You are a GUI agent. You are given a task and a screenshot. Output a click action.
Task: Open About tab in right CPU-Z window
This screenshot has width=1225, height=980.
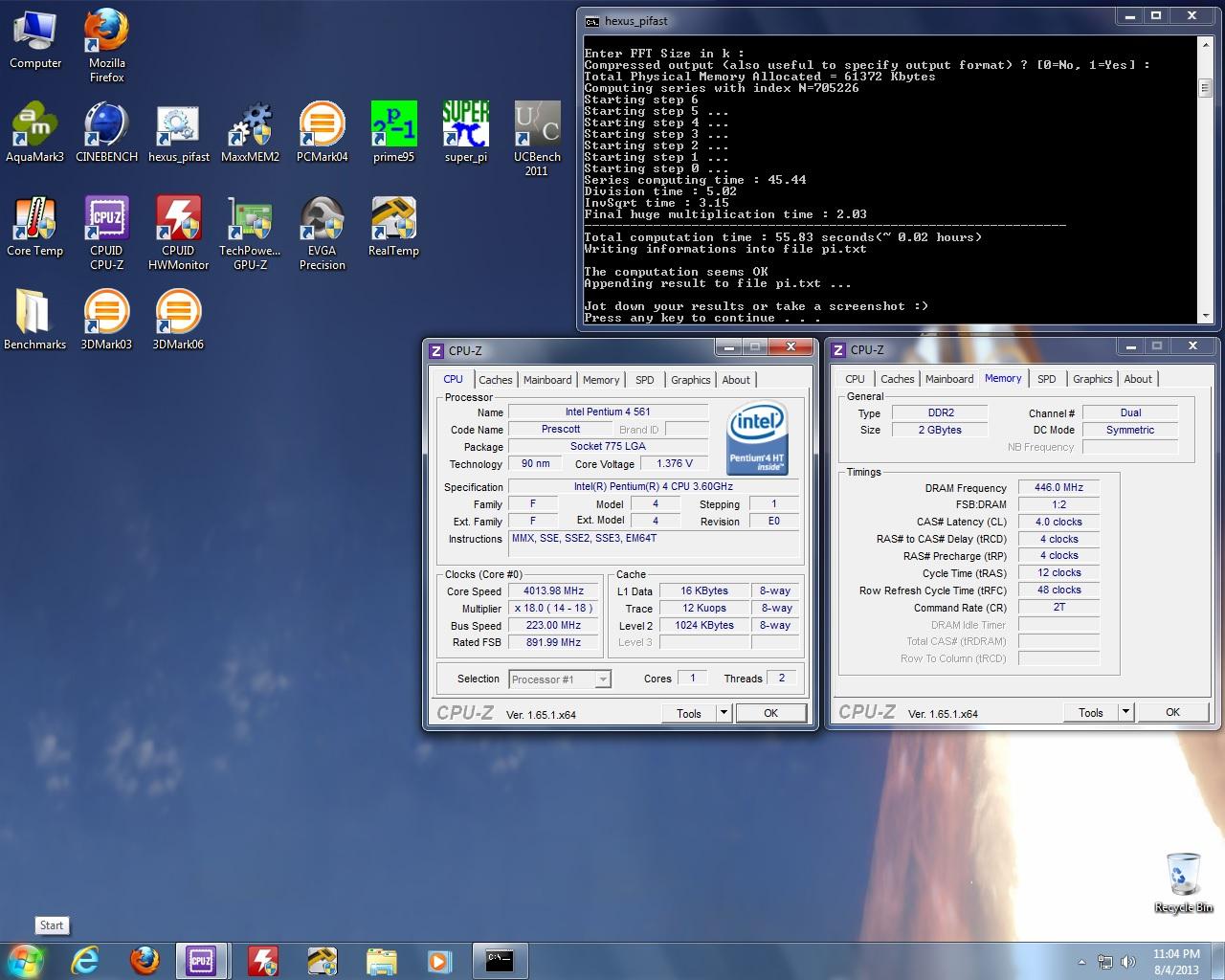[x=1138, y=379]
